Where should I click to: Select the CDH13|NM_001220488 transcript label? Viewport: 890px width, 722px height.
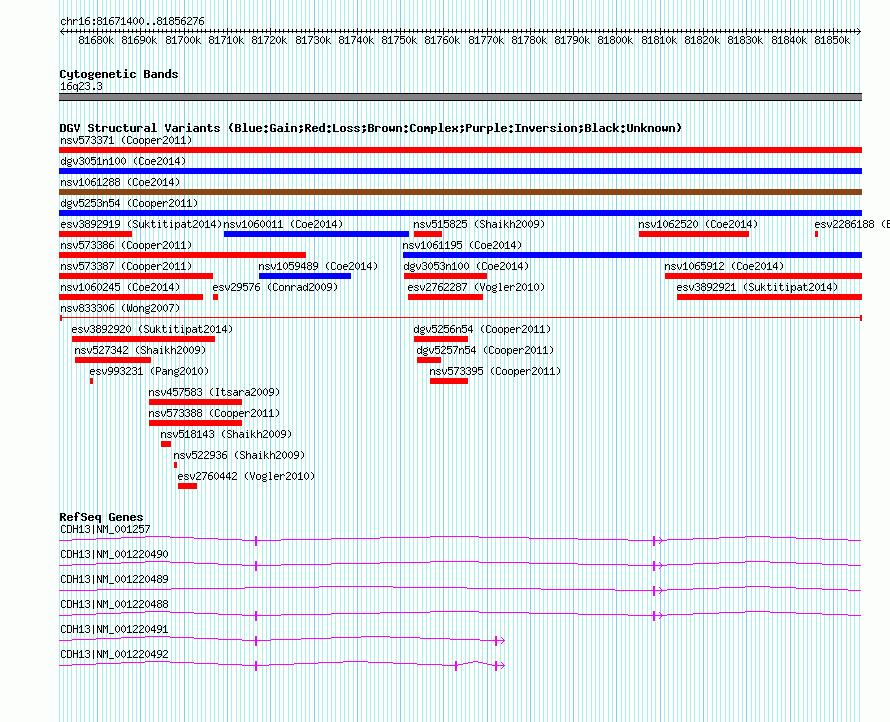tap(114, 604)
